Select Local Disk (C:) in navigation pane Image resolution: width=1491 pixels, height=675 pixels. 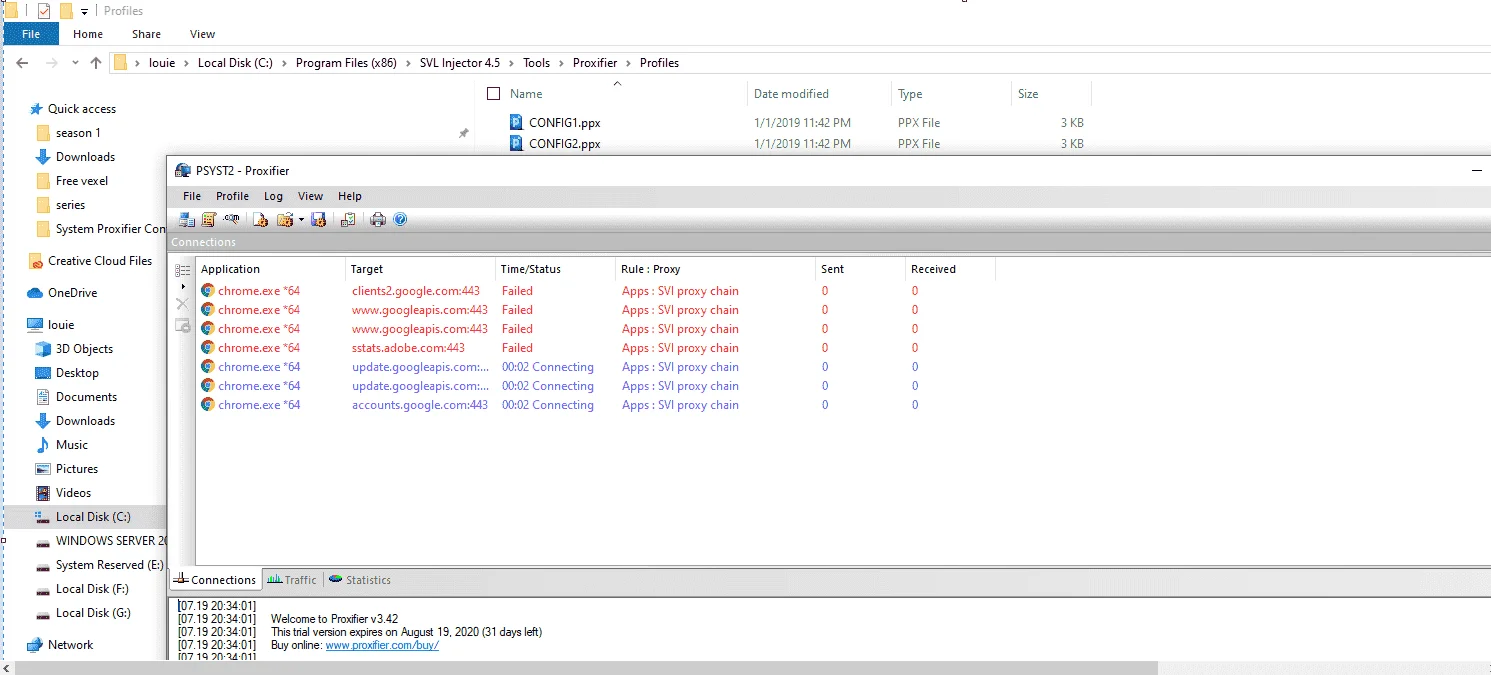point(85,517)
